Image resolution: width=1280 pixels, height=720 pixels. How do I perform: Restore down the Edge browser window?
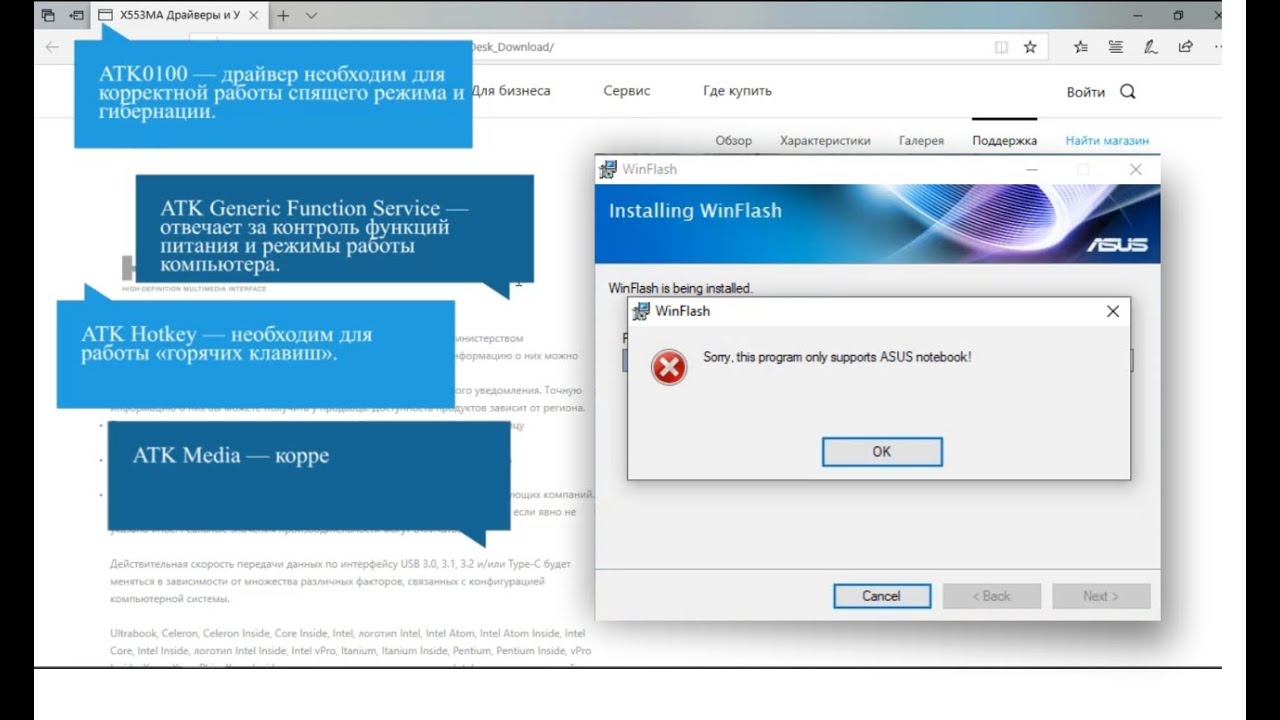(x=1178, y=16)
